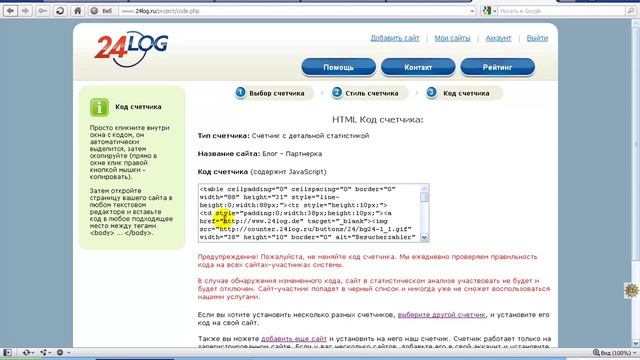Click the Веб site badge in address bar
The width and height of the screenshot is (640, 360).
click(x=102, y=11)
